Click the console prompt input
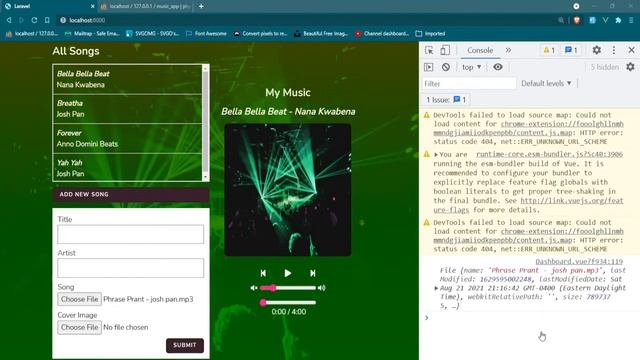This screenshot has width=640, height=360. coord(531,318)
